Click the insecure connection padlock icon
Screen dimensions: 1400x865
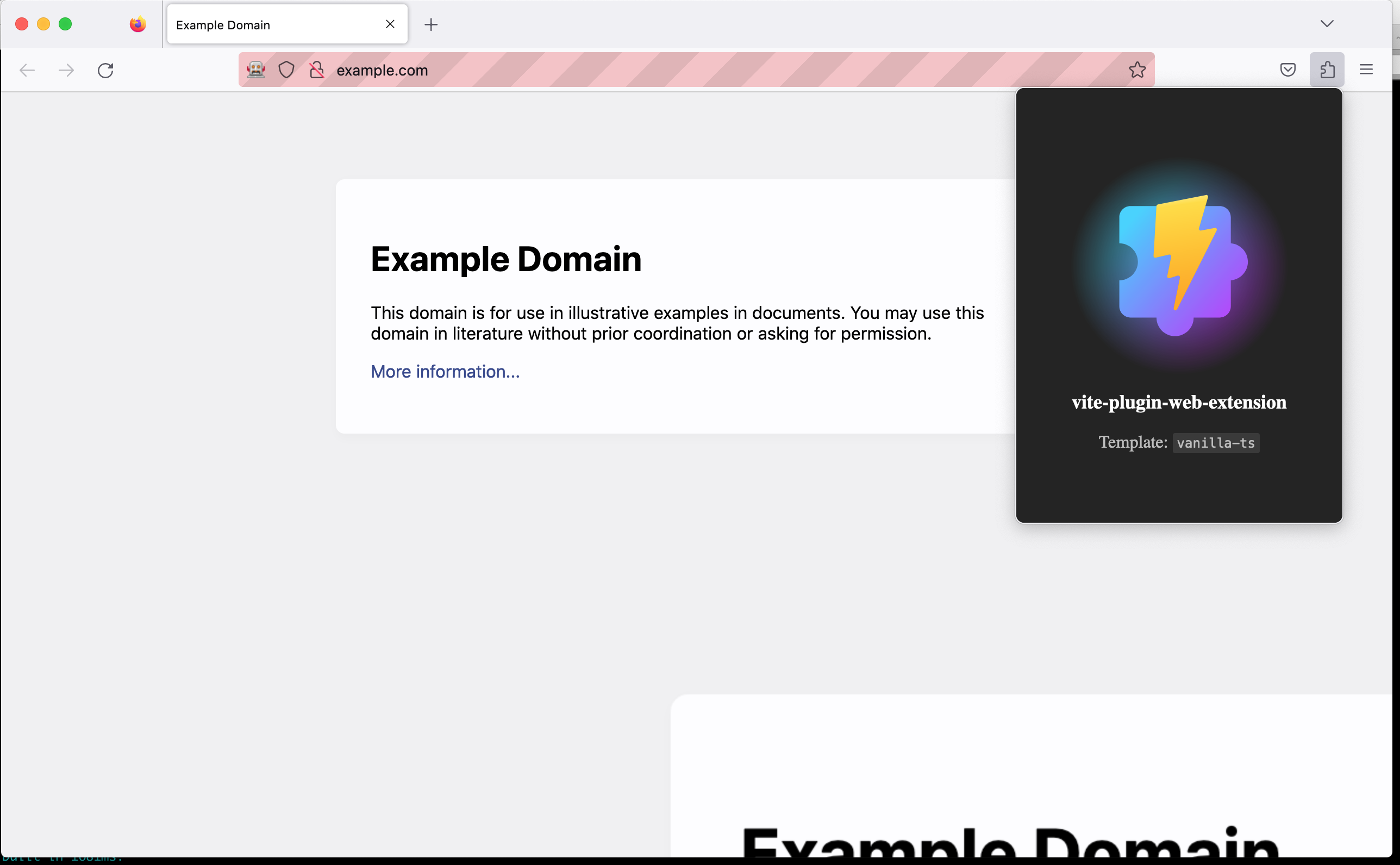(x=316, y=70)
